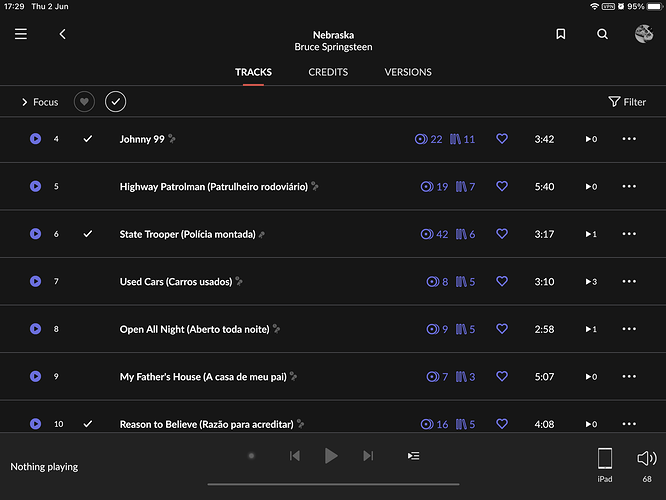Image resolution: width=666 pixels, height=500 pixels.
Task: Tap checkmark pick on Reason to Believe row
Action: click(x=87, y=424)
